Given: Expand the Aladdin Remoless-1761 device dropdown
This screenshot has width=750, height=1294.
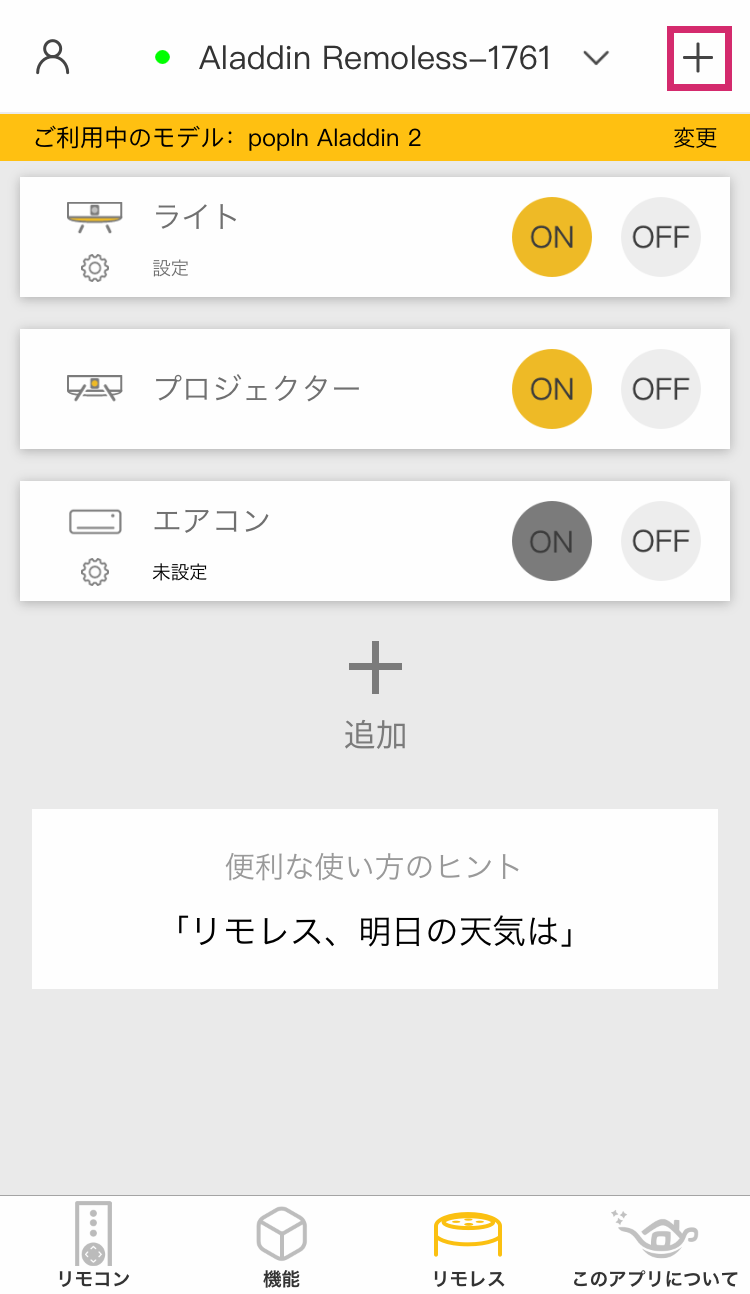Looking at the screenshot, I should [x=596, y=58].
